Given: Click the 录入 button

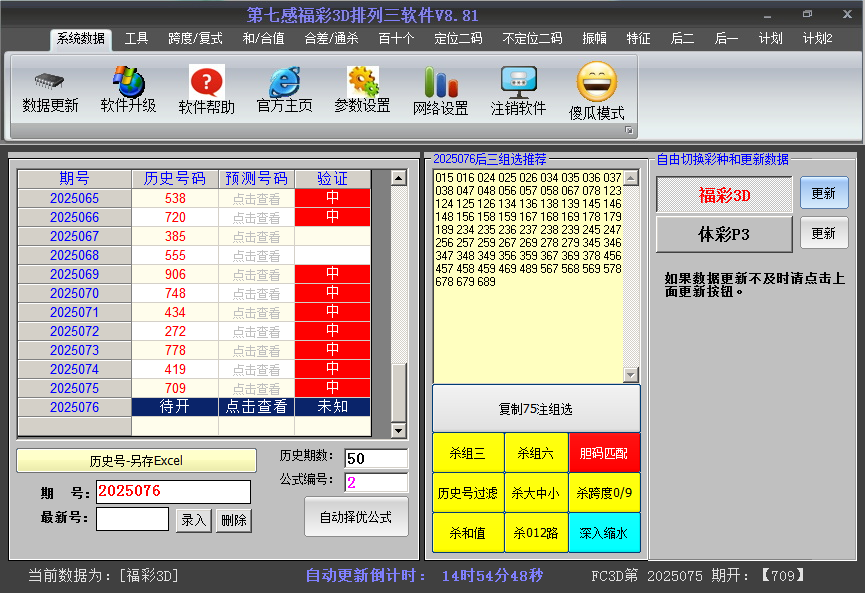Looking at the screenshot, I should 194,520.
